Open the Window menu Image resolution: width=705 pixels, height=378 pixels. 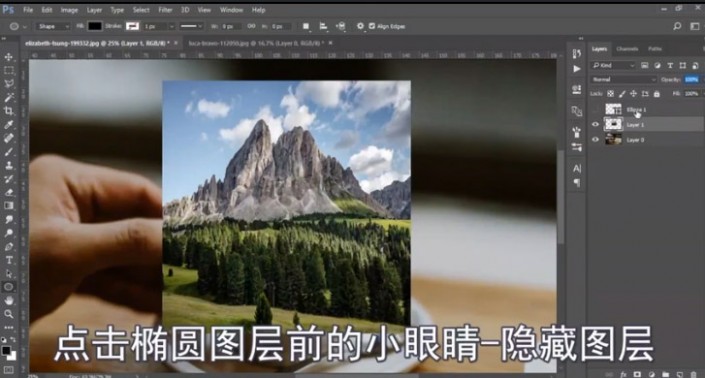231,9
